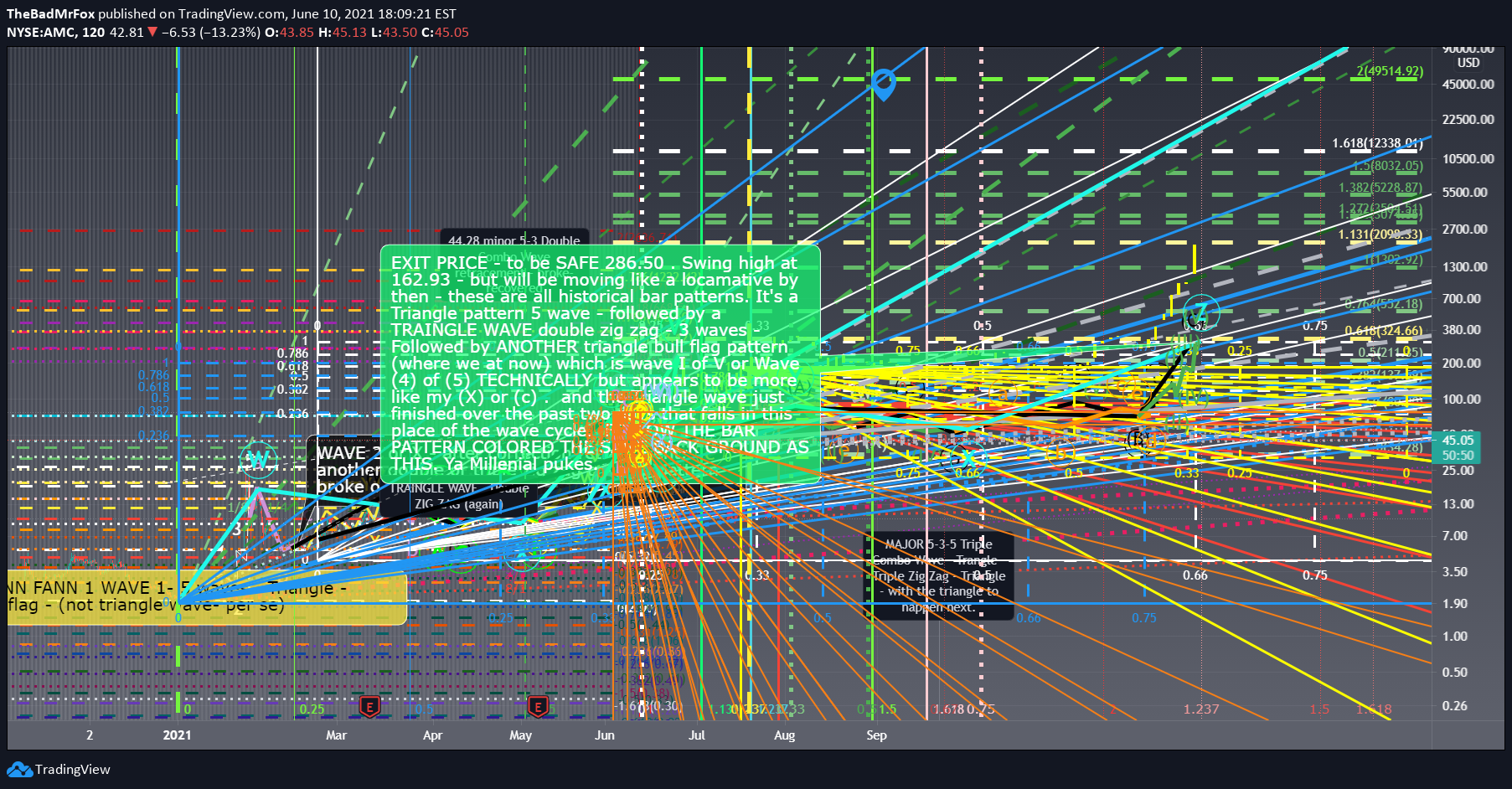Click the 380.00 price axis value

coord(1462,329)
